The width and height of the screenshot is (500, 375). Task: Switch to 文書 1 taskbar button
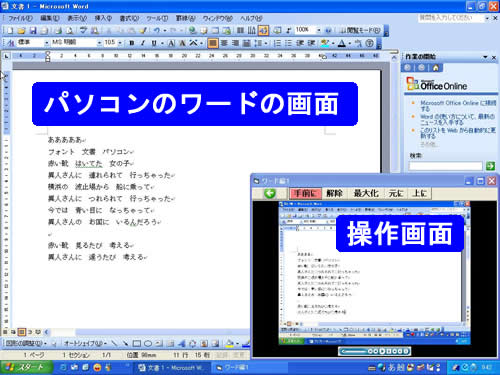pos(172,368)
